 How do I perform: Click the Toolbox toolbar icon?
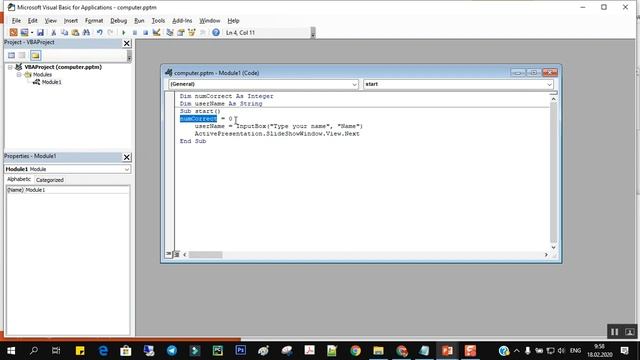(202, 32)
